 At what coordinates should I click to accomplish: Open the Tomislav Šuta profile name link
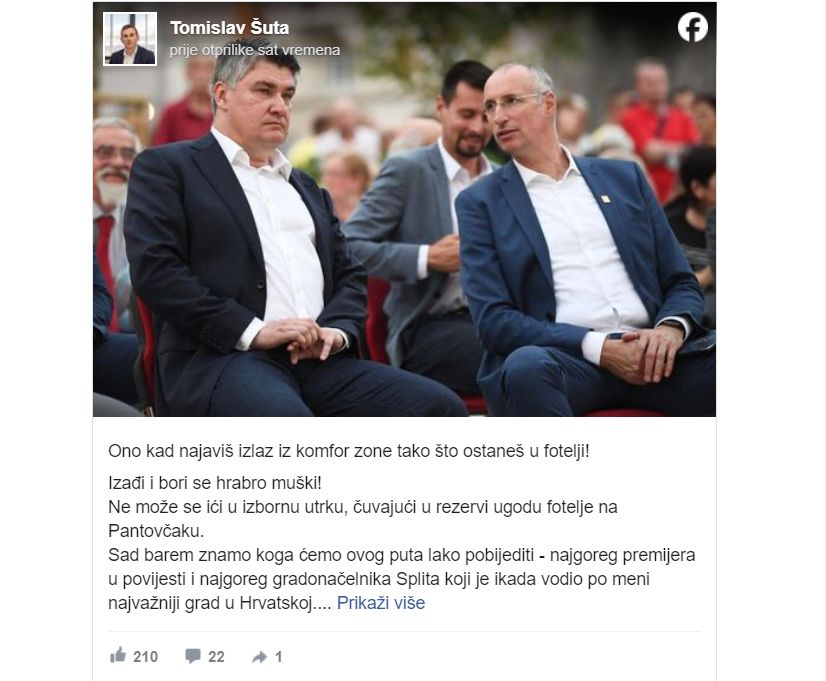point(230,28)
